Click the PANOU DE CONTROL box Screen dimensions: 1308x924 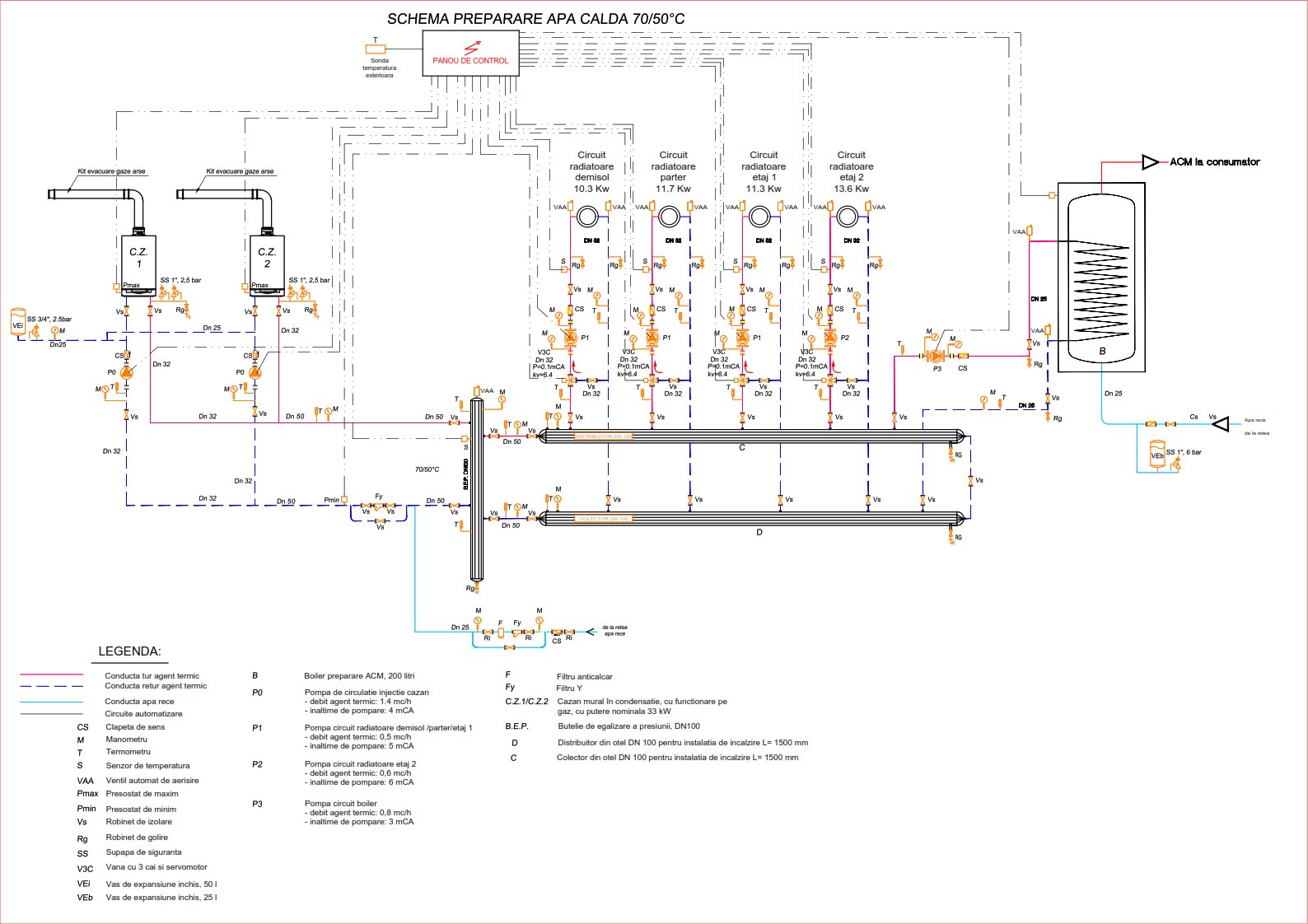point(470,54)
